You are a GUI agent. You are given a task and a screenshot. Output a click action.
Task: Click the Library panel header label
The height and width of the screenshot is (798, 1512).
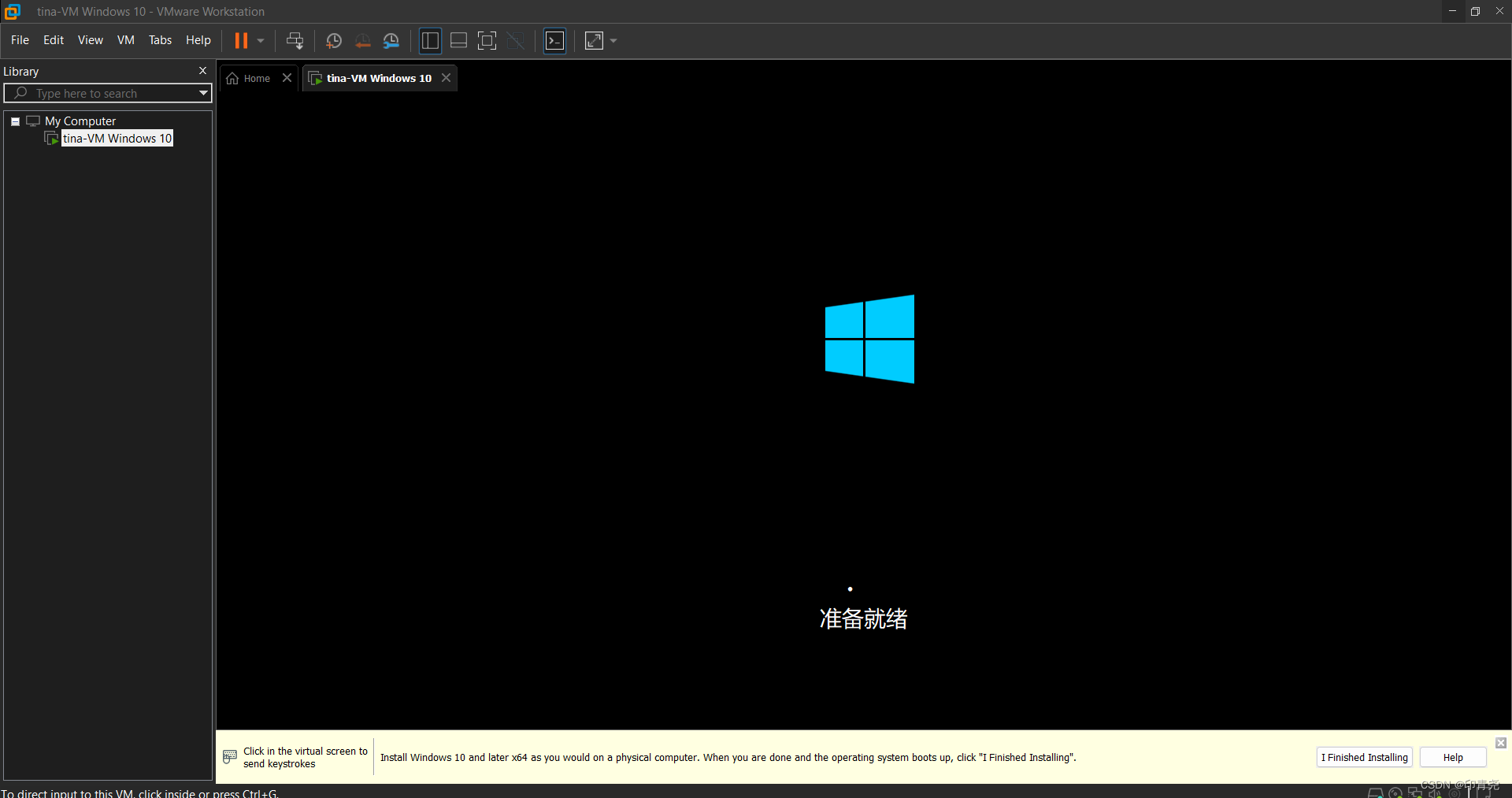21,71
